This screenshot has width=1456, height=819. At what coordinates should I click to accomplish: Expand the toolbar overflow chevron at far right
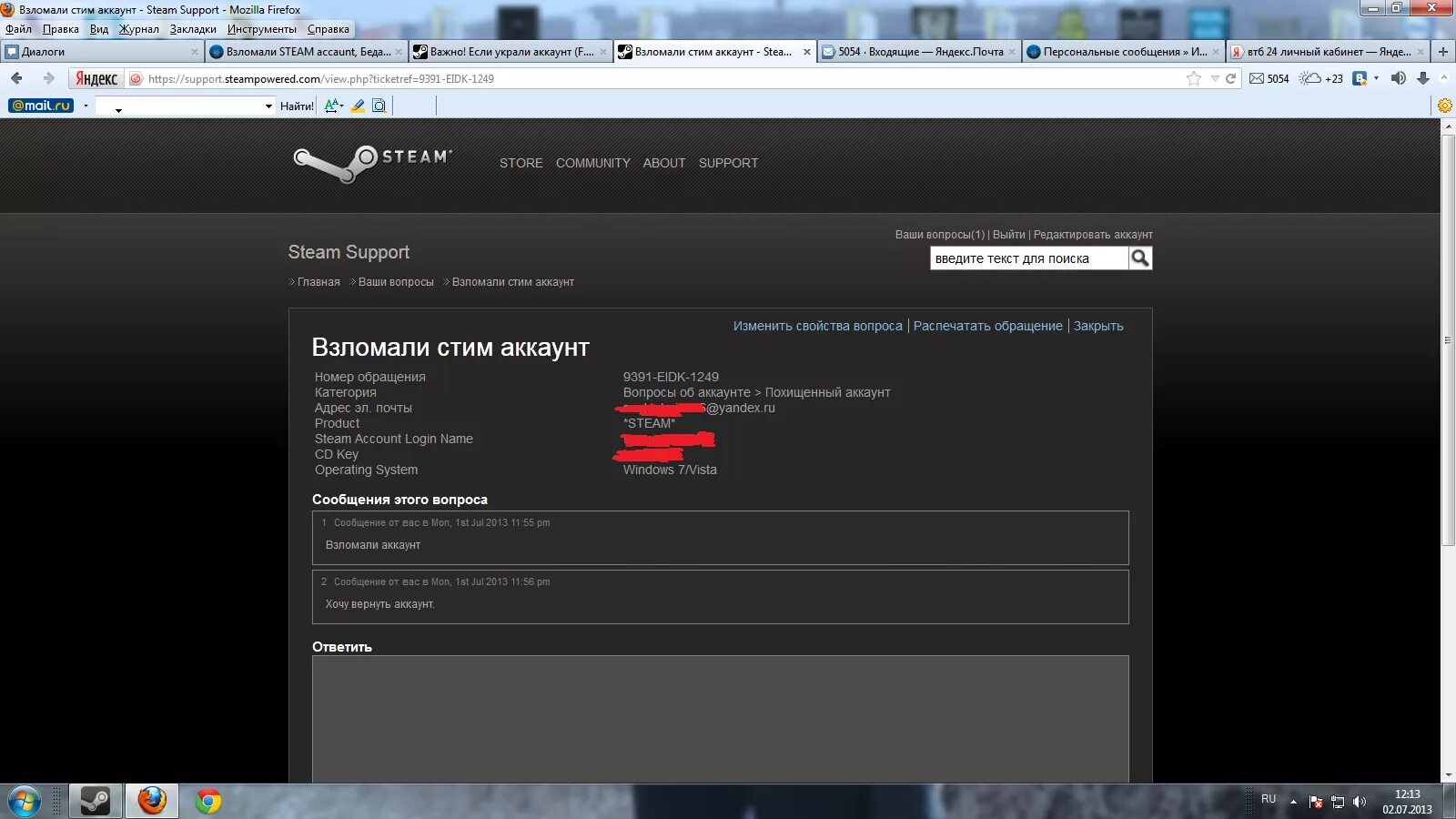tap(1445, 78)
